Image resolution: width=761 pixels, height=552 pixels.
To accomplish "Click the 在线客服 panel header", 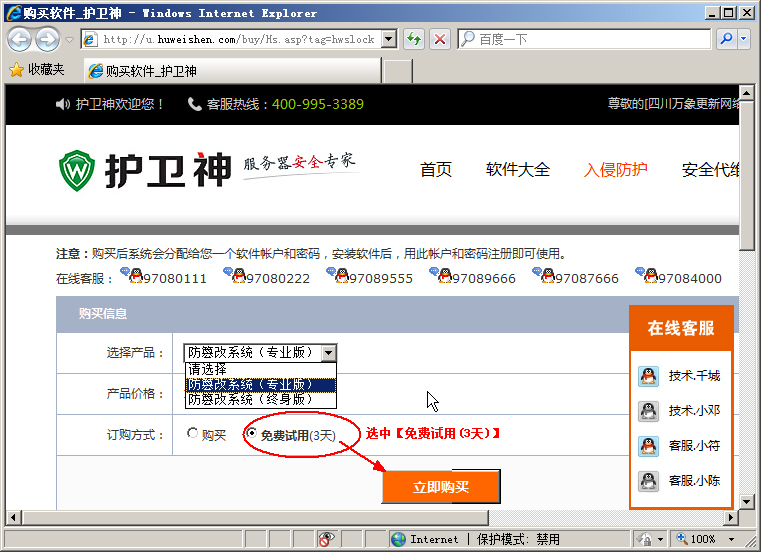I will click(681, 328).
